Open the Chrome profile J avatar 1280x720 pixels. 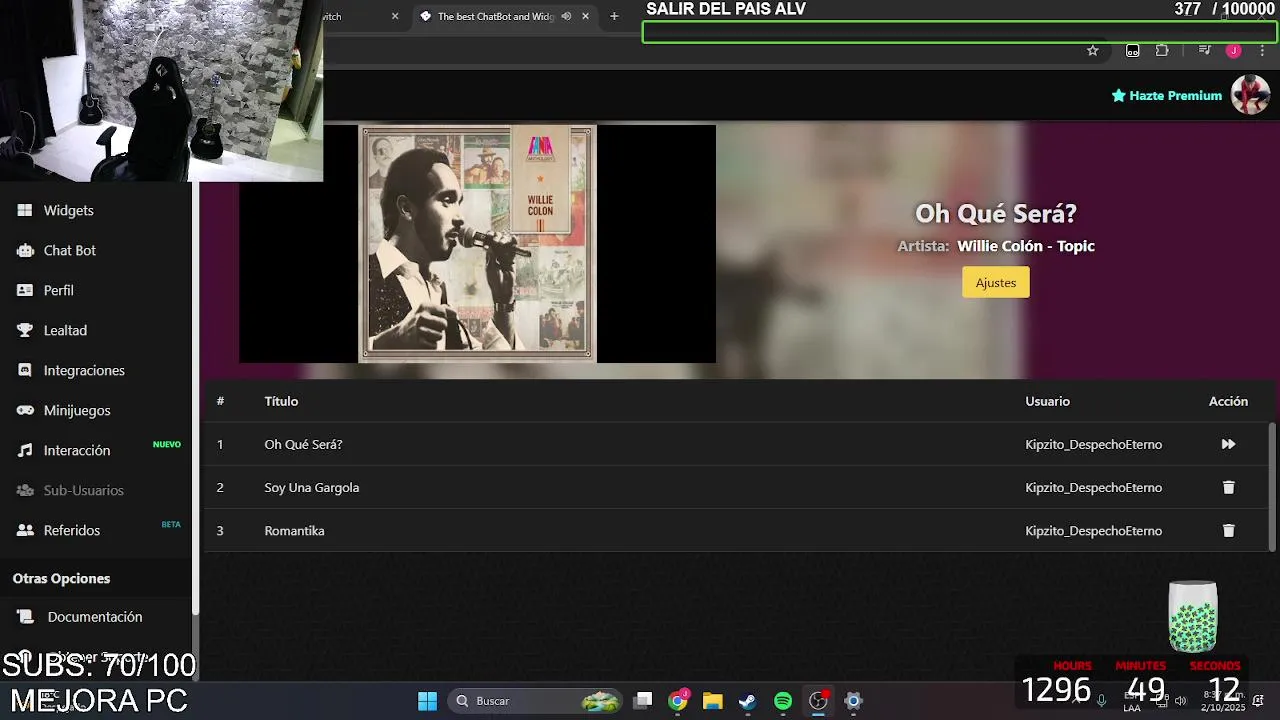point(1234,50)
